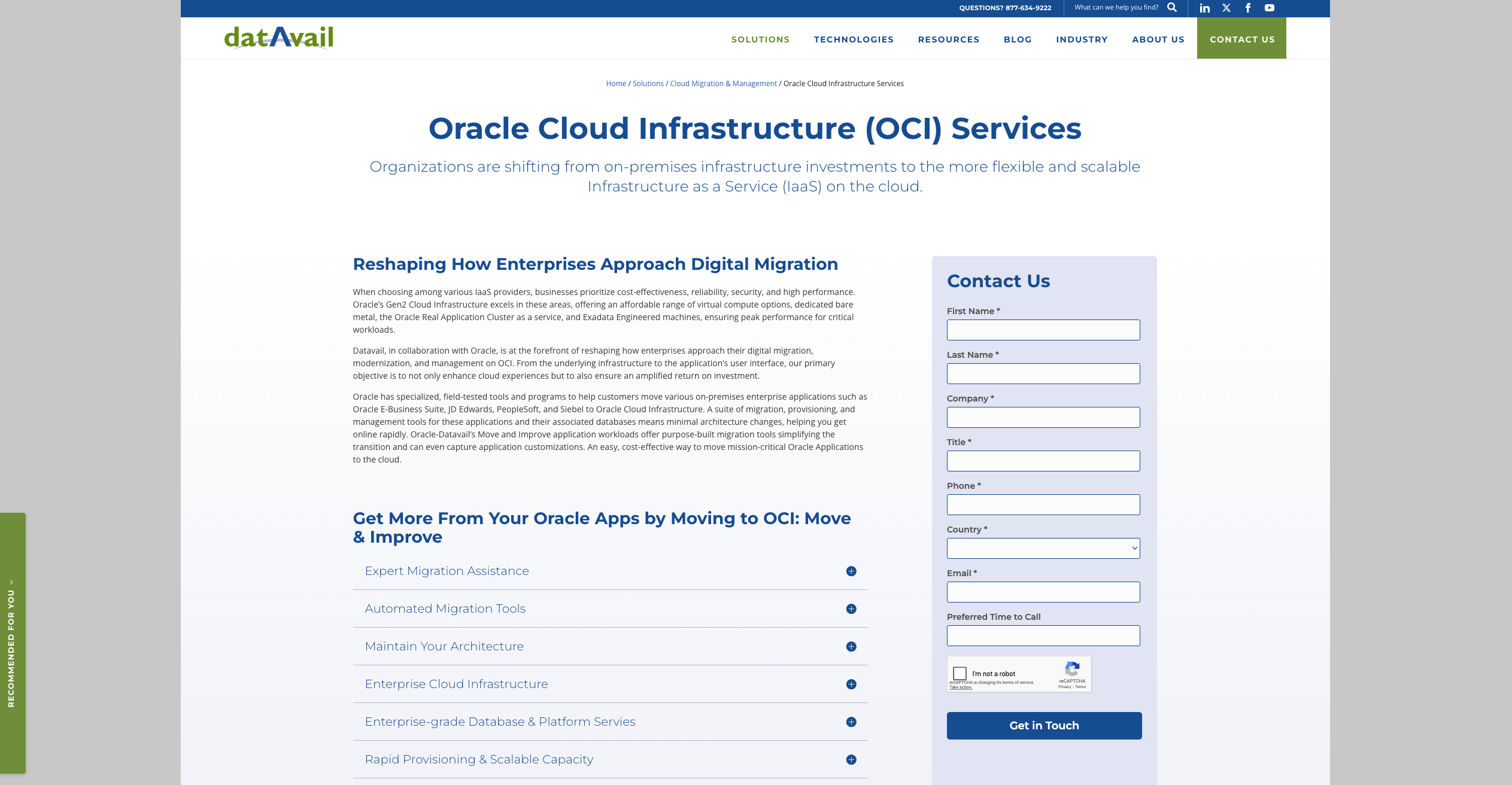Open the Country dropdown
This screenshot has height=785, width=1512.
point(1043,547)
